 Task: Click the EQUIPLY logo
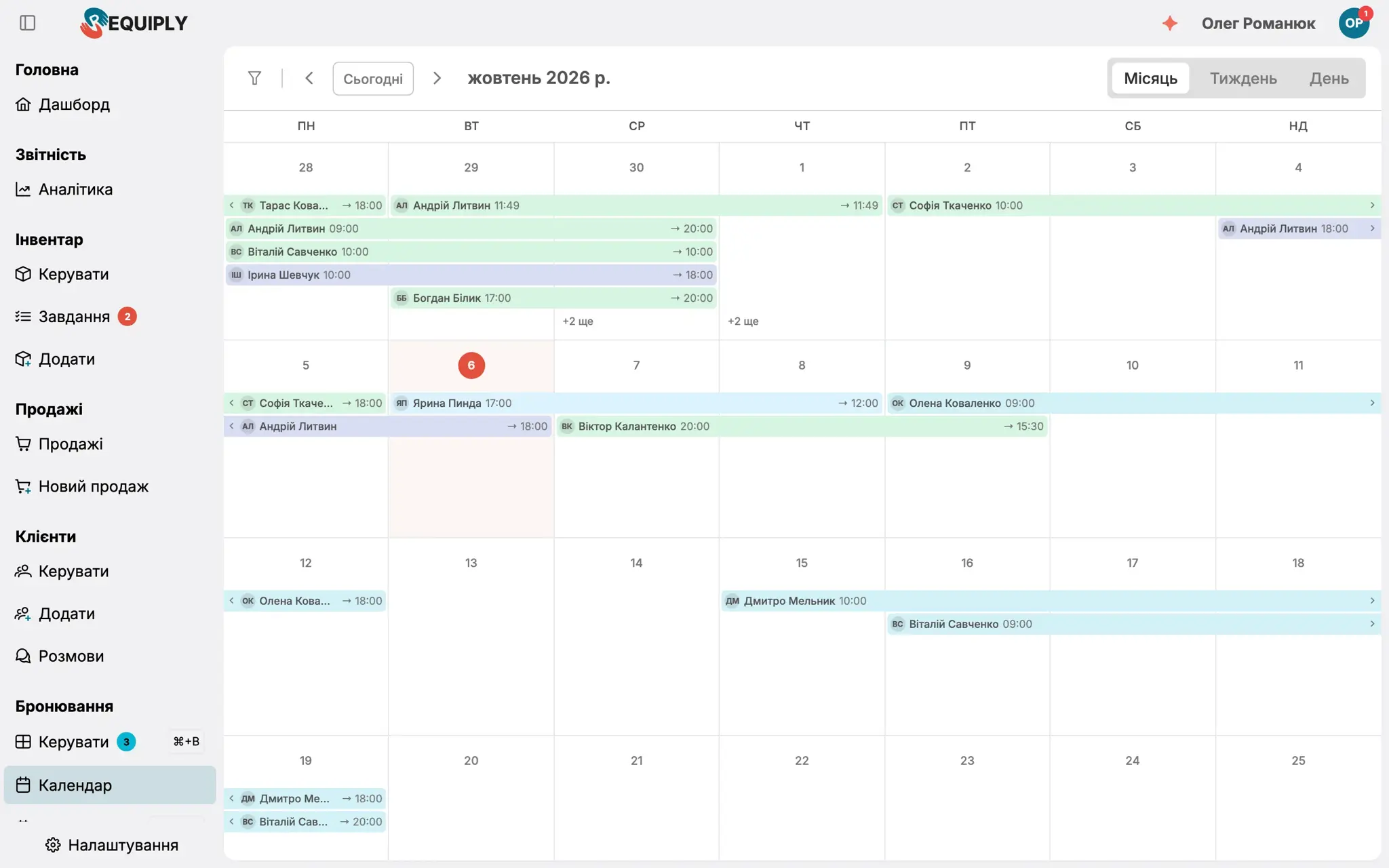134,23
